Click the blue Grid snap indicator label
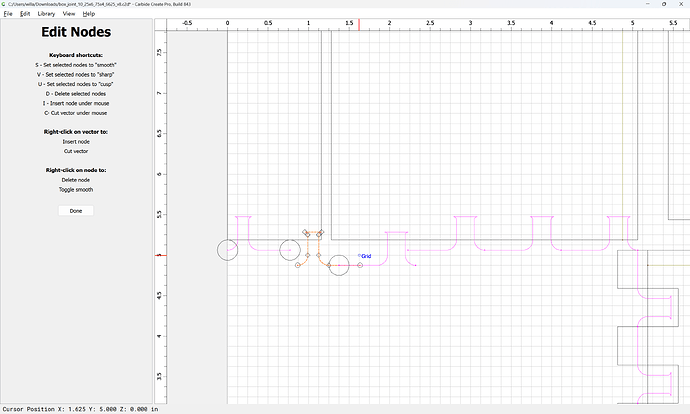Viewport: 690px width, 414px height. pos(366,256)
